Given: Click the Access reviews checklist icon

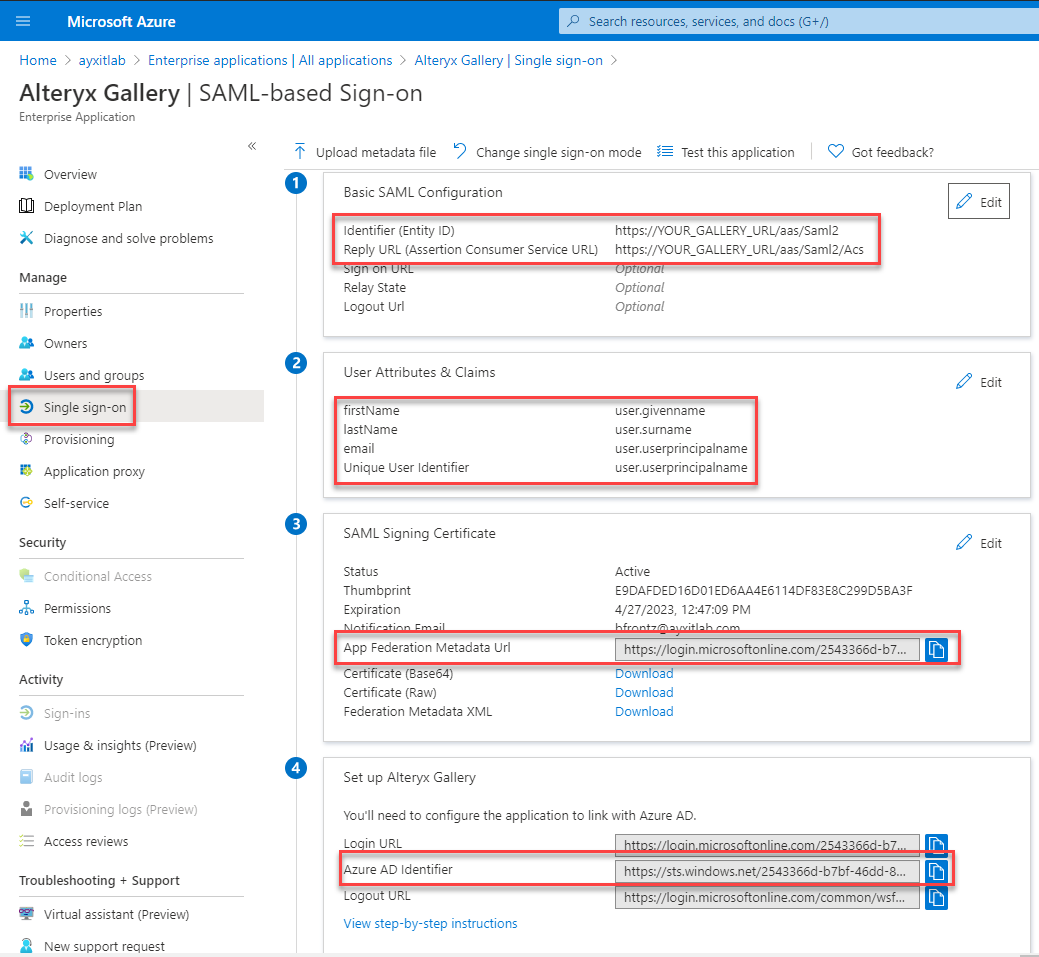Looking at the screenshot, I should pyautogui.click(x=27, y=841).
